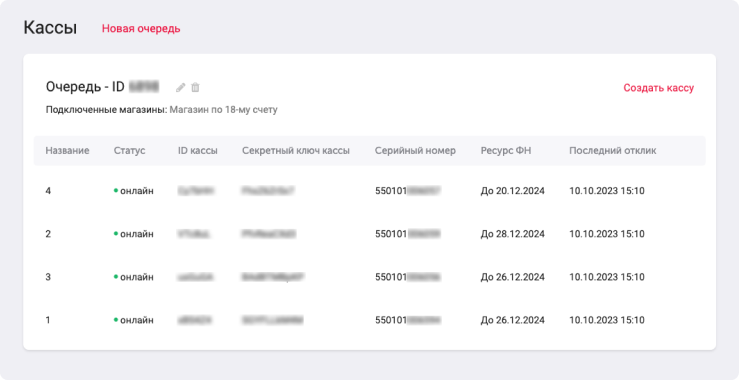The image size is (739, 380).
Task: Click the Последний отклик column header
Action: tap(613, 151)
